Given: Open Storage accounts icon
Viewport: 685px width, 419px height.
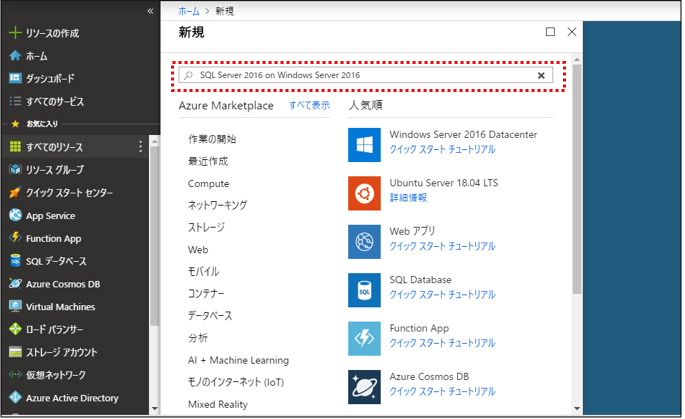Looking at the screenshot, I should [15, 352].
